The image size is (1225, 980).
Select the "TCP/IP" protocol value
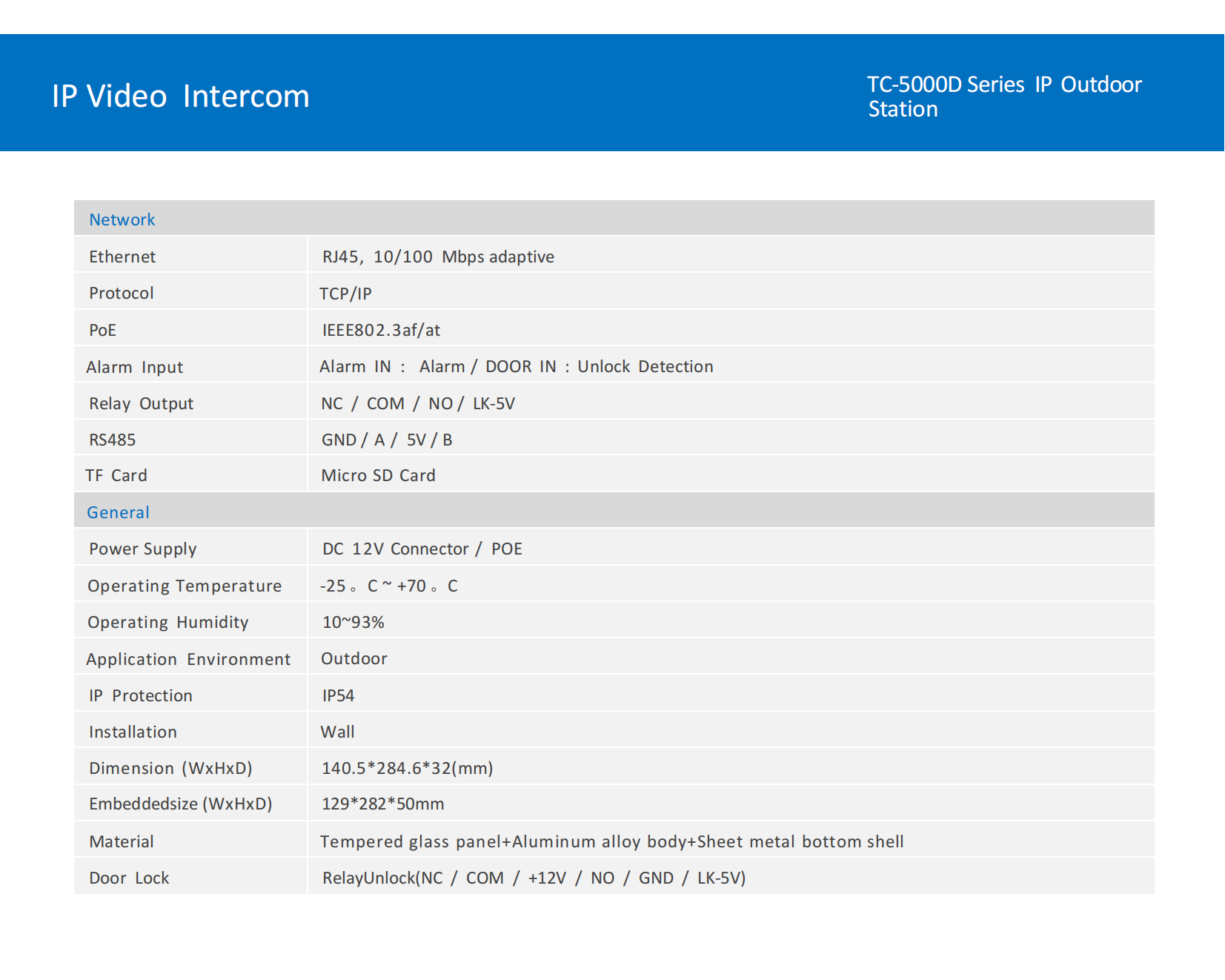[345, 294]
